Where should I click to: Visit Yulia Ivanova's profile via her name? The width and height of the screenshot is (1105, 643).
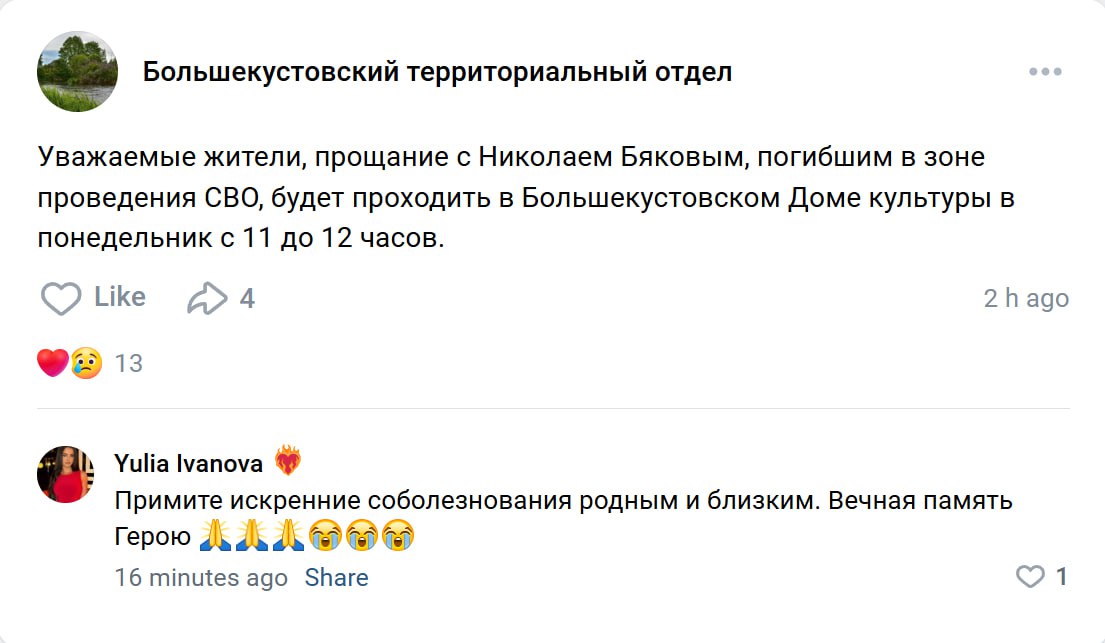coord(189,463)
